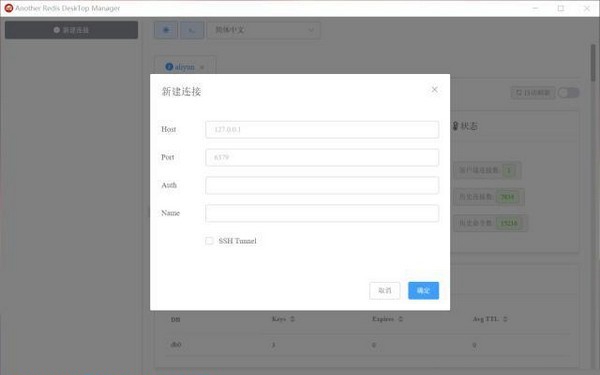
Task: Click the dark 新建连接 sidebar button
Action: [x=71, y=30]
